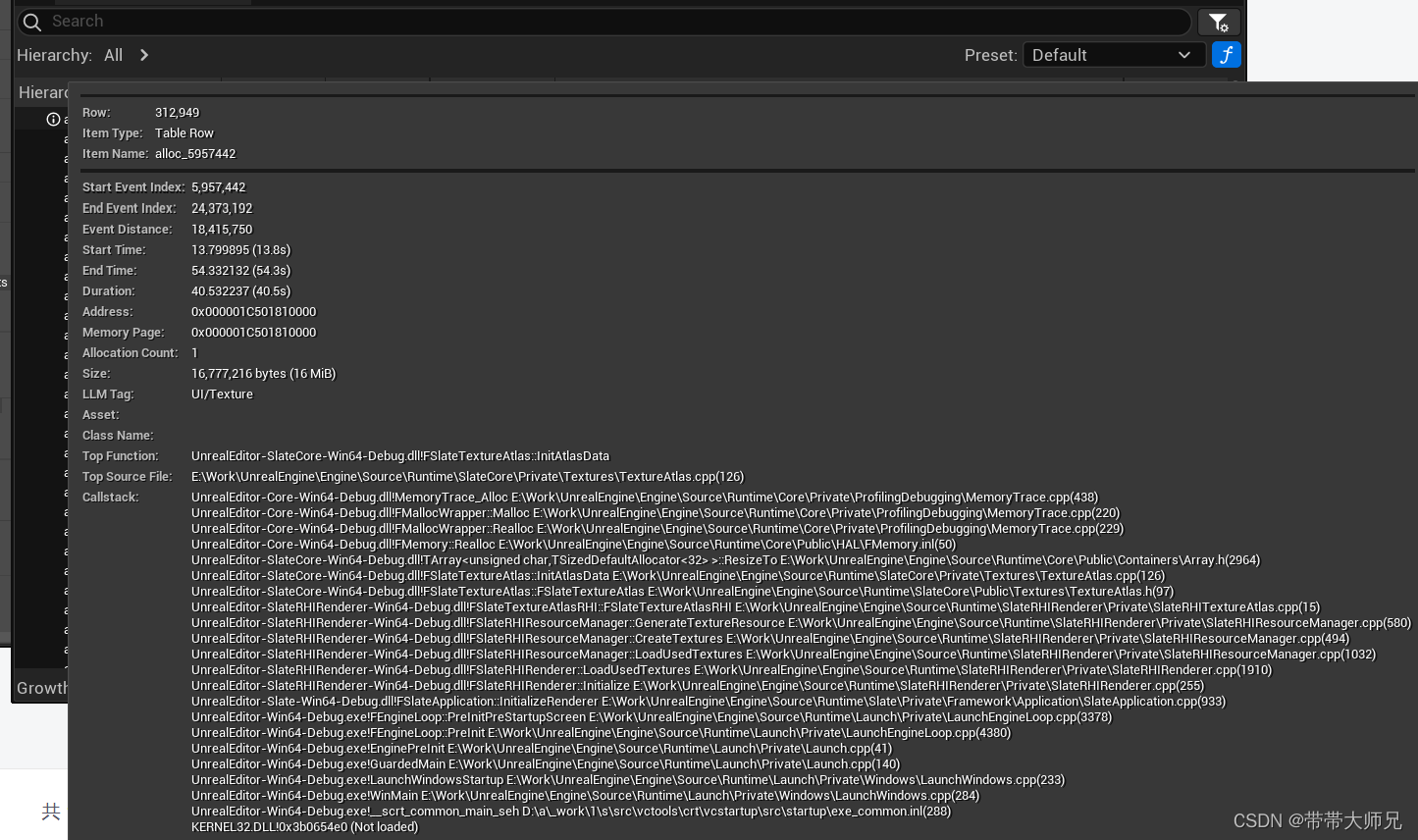
Task: Select FSlateRHIResourceManager::LoadUsedTextures callstack line
Action: (x=783, y=655)
